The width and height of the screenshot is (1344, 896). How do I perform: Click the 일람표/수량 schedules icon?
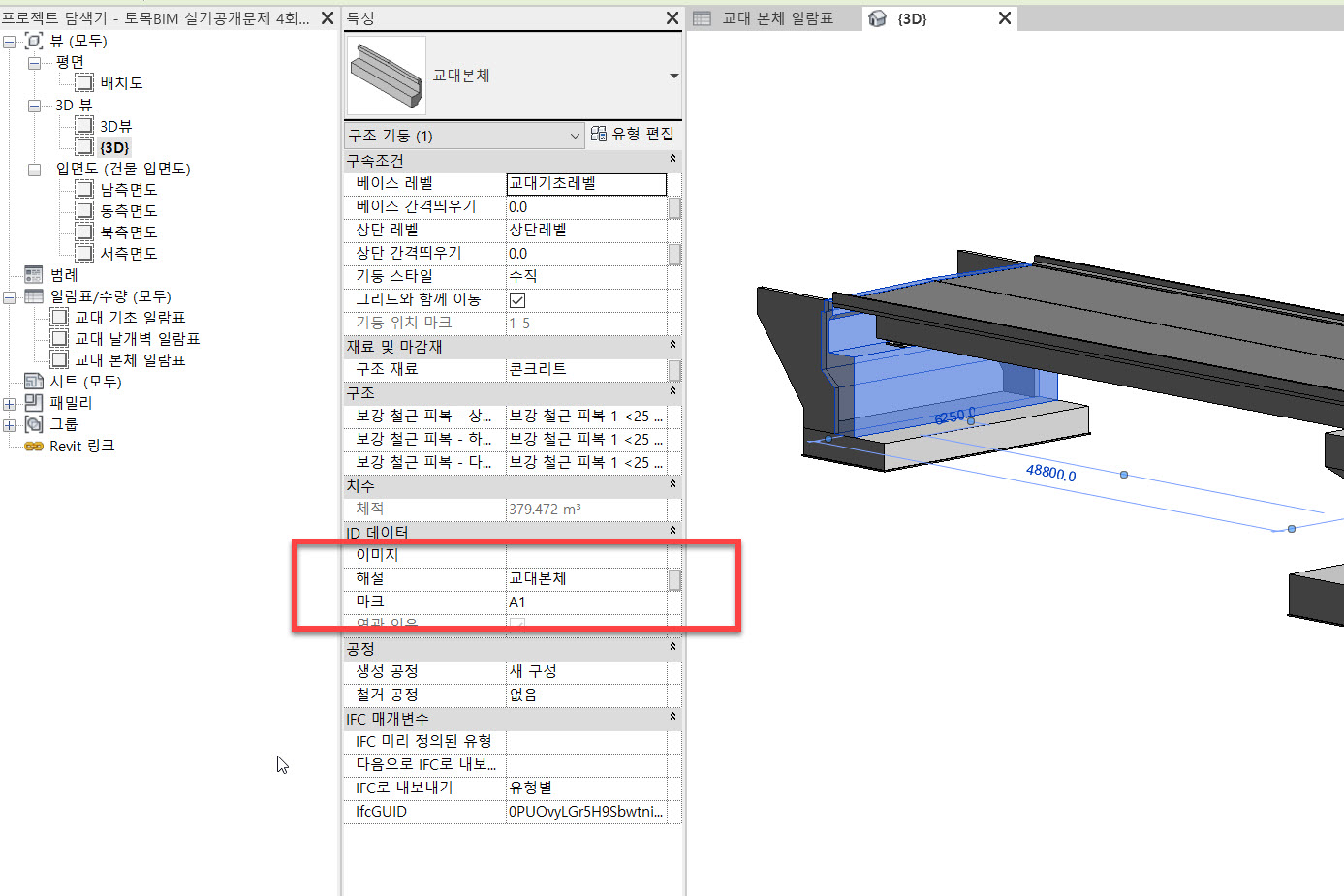tap(34, 296)
